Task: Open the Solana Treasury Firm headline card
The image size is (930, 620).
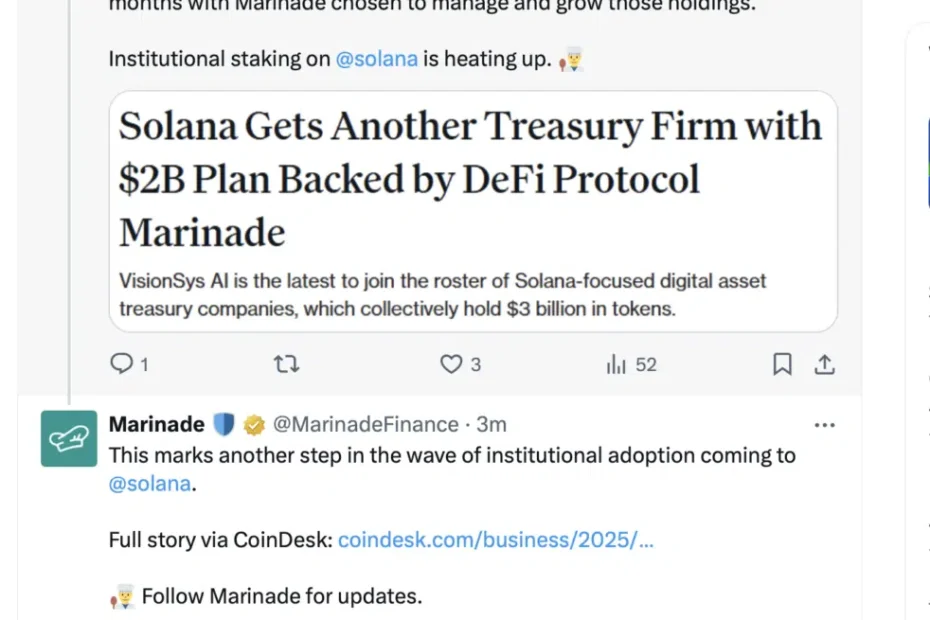Action: [x=470, y=179]
